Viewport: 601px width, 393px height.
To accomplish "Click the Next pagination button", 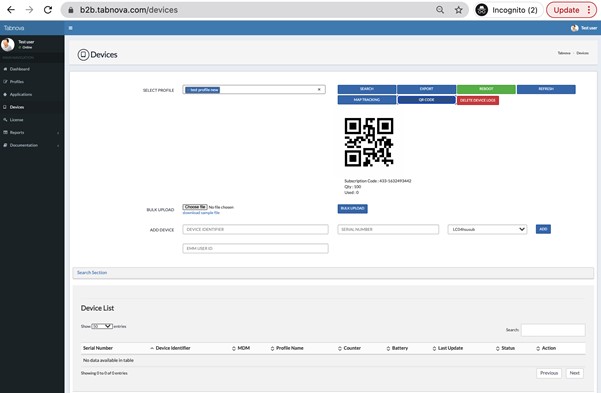I will coord(575,373).
